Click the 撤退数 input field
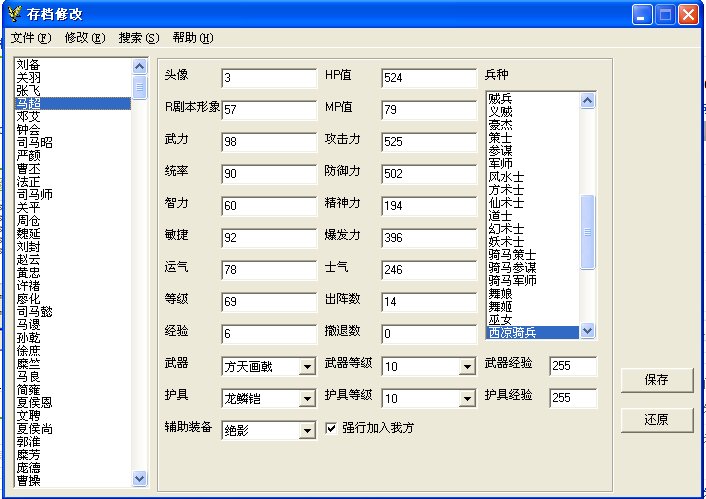Image resolution: width=706 pixels, height=499 pixels. click(429, 334)
